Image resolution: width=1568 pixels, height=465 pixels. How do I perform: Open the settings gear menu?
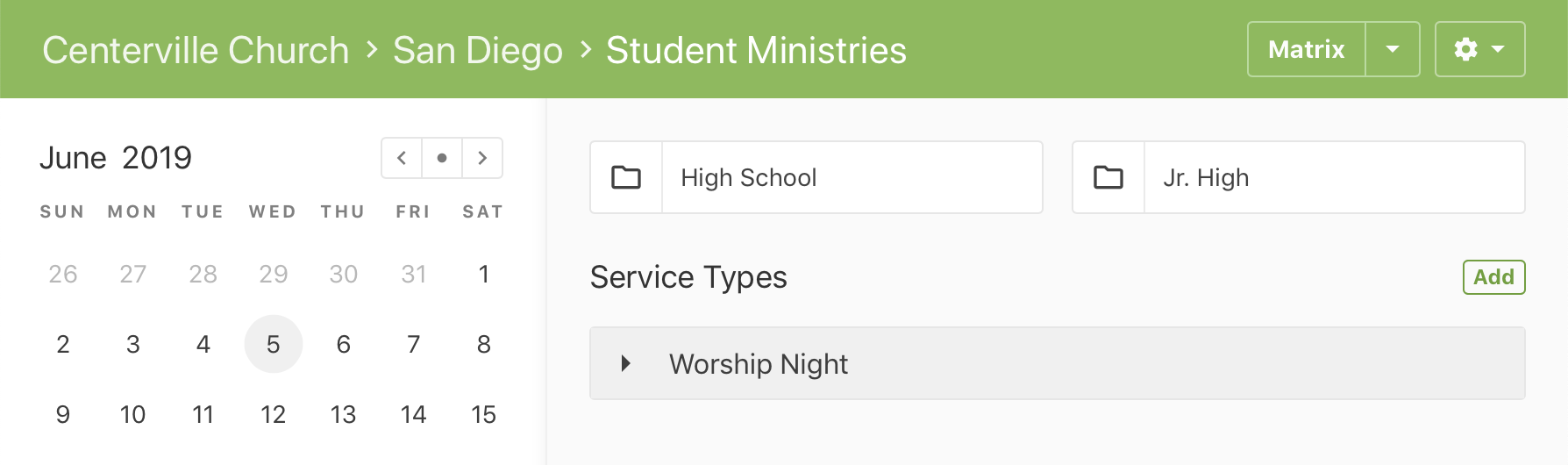[x=1479, y=49]
